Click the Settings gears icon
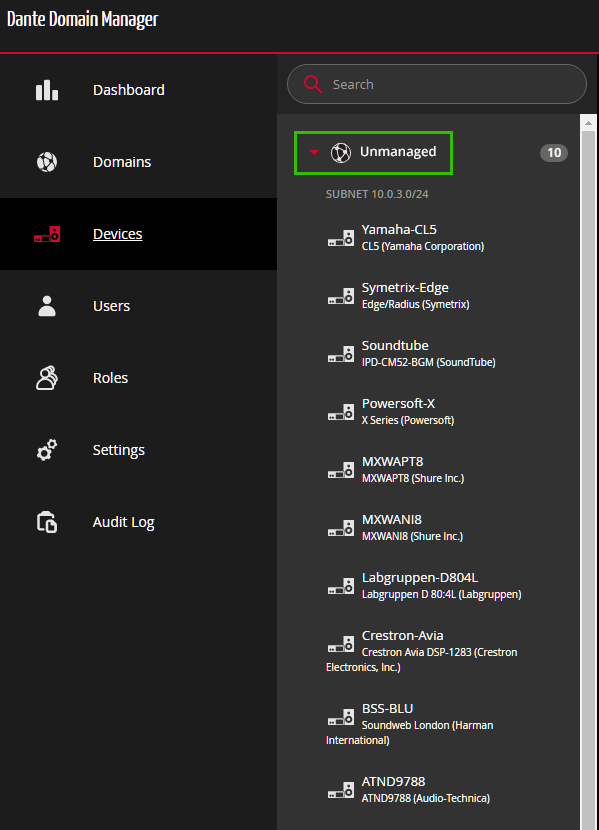The image size is (599, 830). pyautogui.click(x=47, y=450)
